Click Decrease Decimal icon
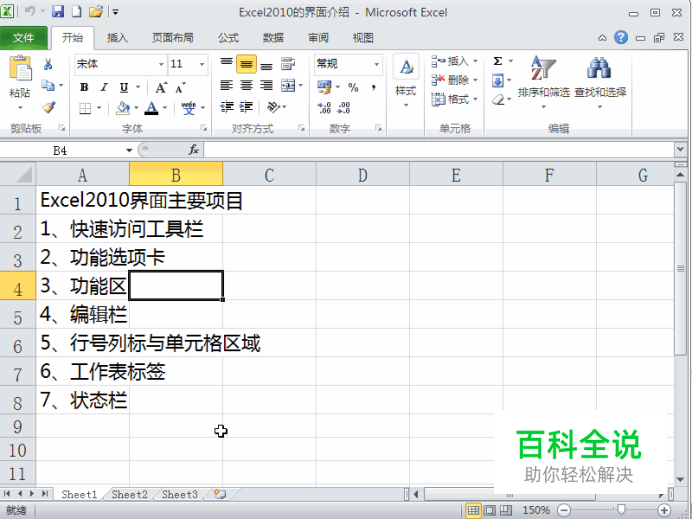 (x=344, y=108)
